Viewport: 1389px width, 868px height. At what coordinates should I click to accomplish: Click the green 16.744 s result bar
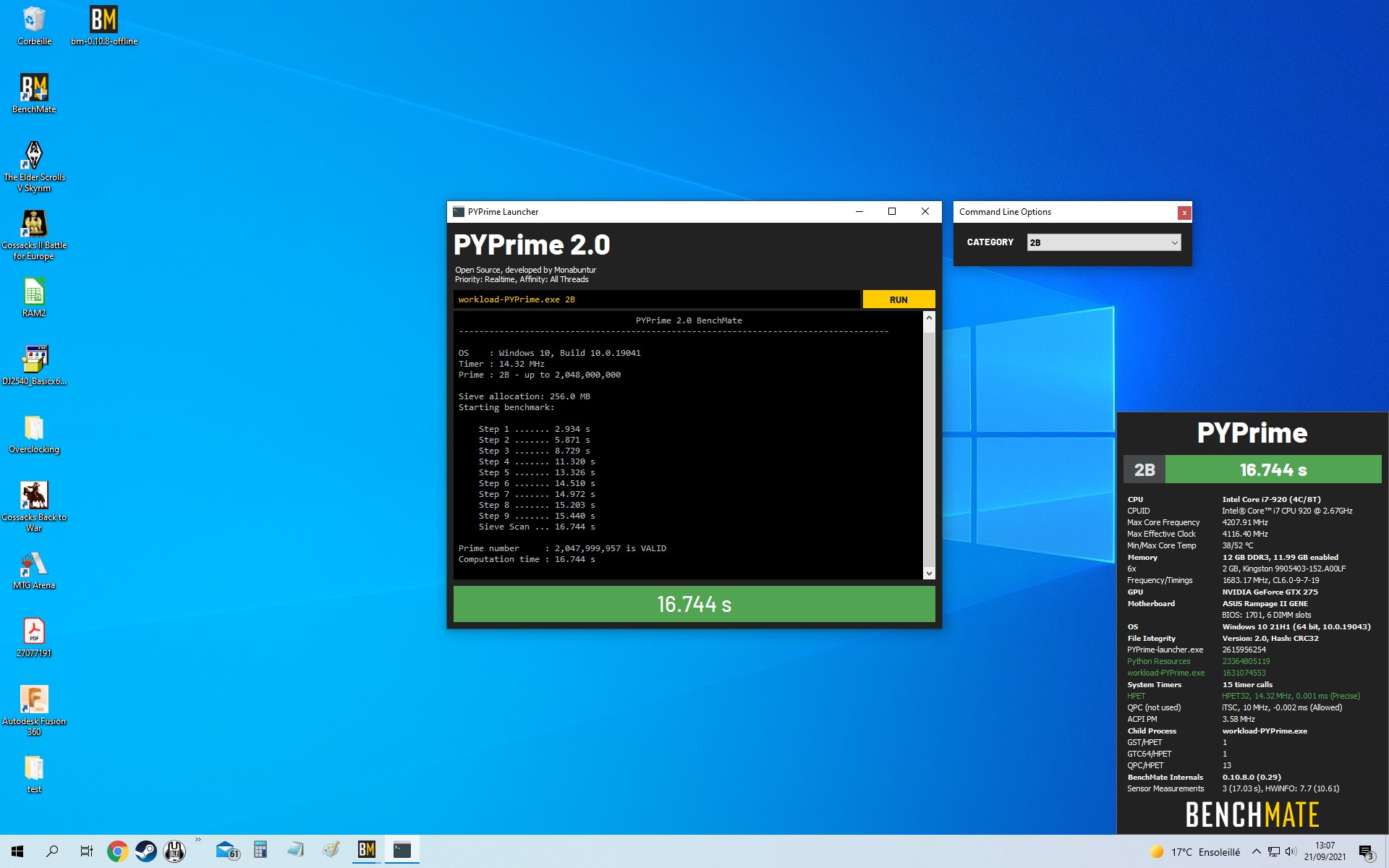[x=694, y=604]
